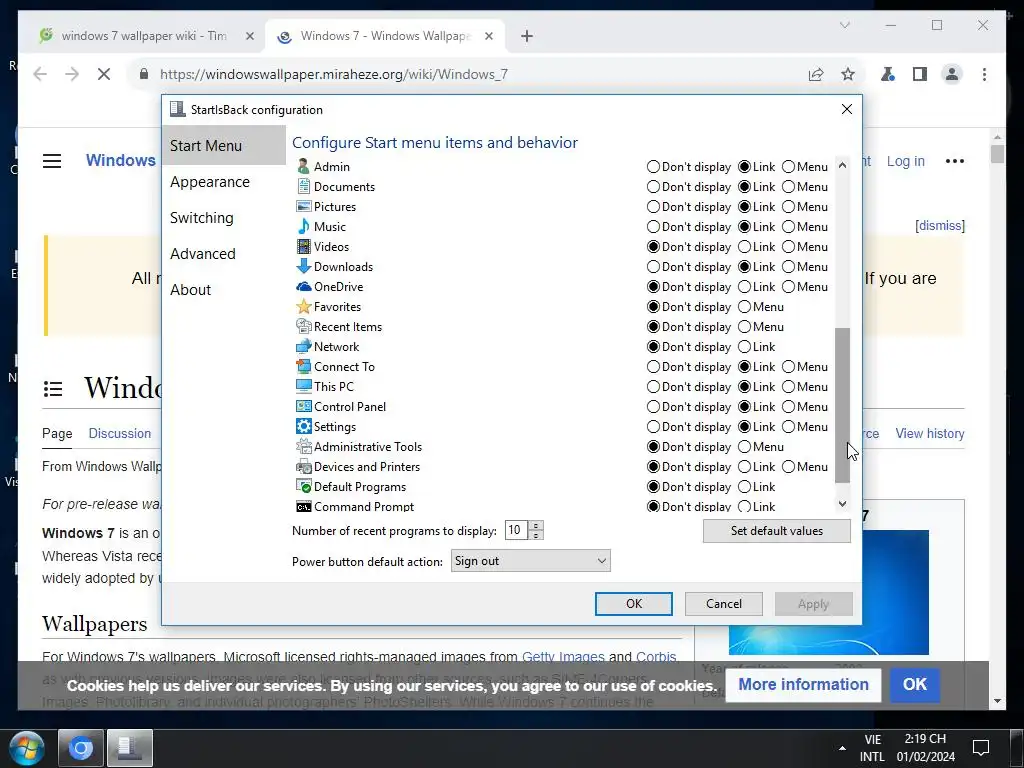
Task: Open the Chrome side panel icon
Action: pyautogui.click(x=920, y=74)
